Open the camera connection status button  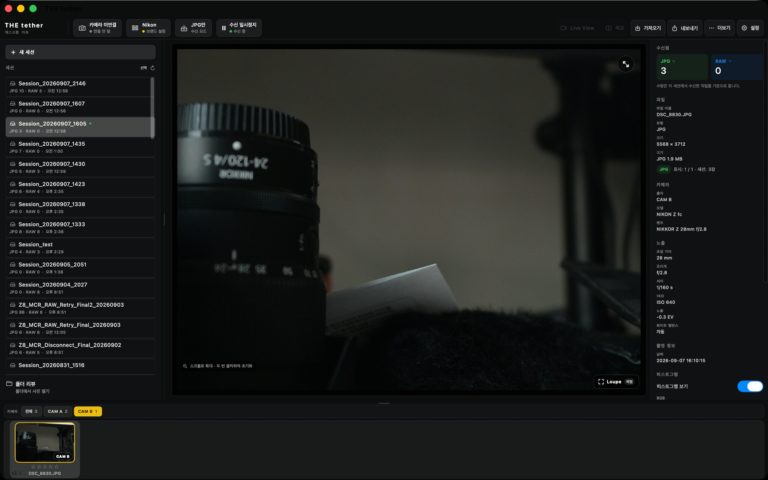click(x=97, y=27)
